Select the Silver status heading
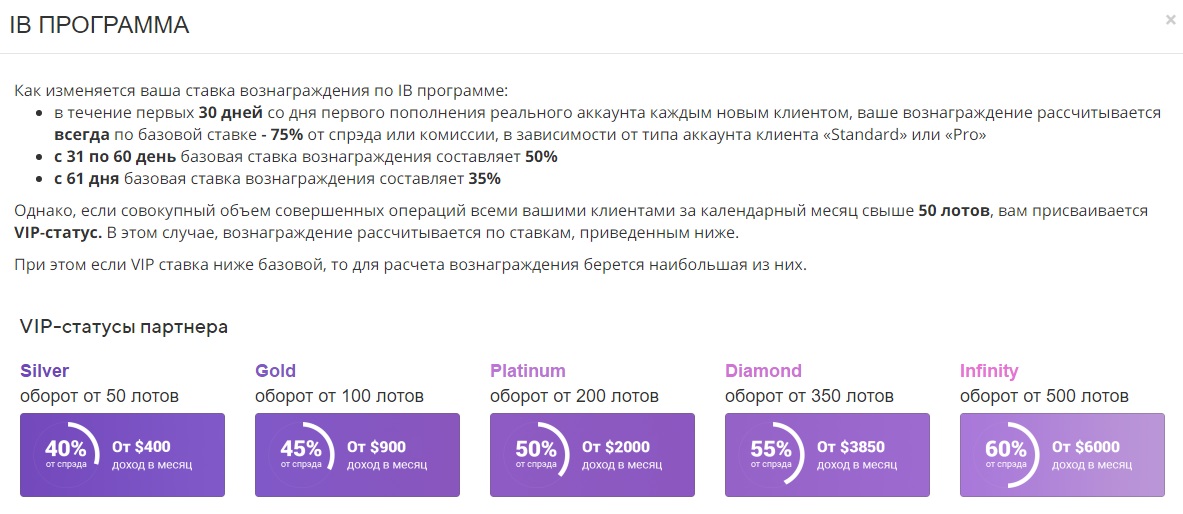Image resolution: width=1183 pixels, height=514 pixels. [45, 371]
